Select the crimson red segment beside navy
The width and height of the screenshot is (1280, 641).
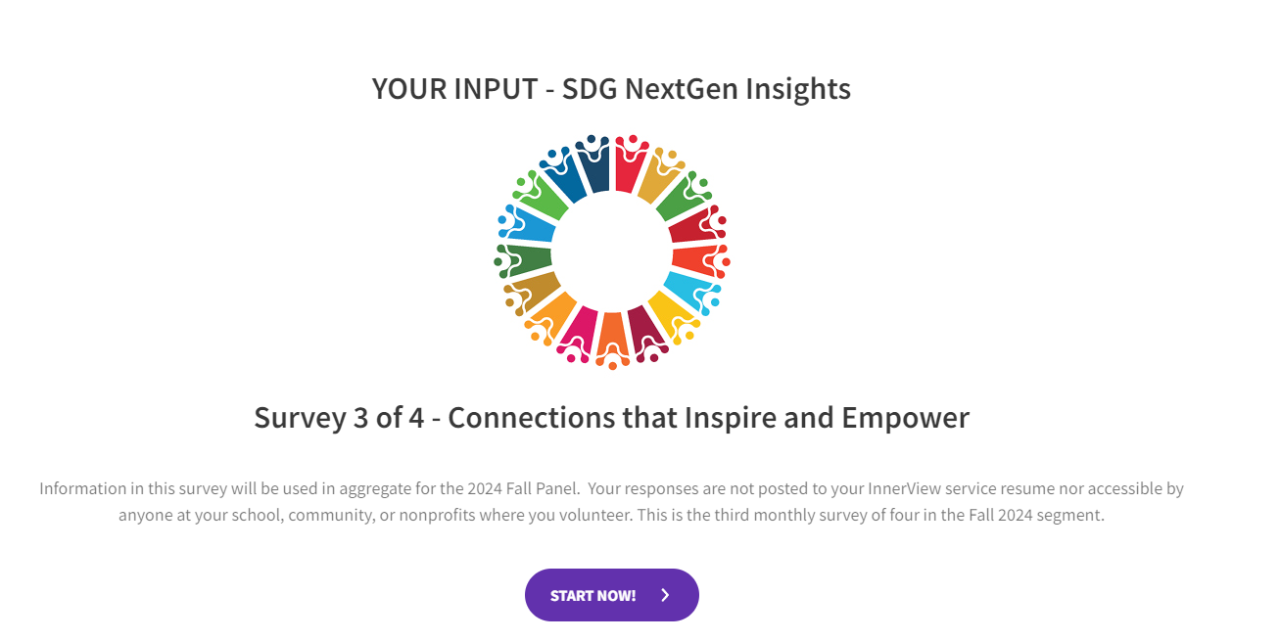(x=629, y=171)
